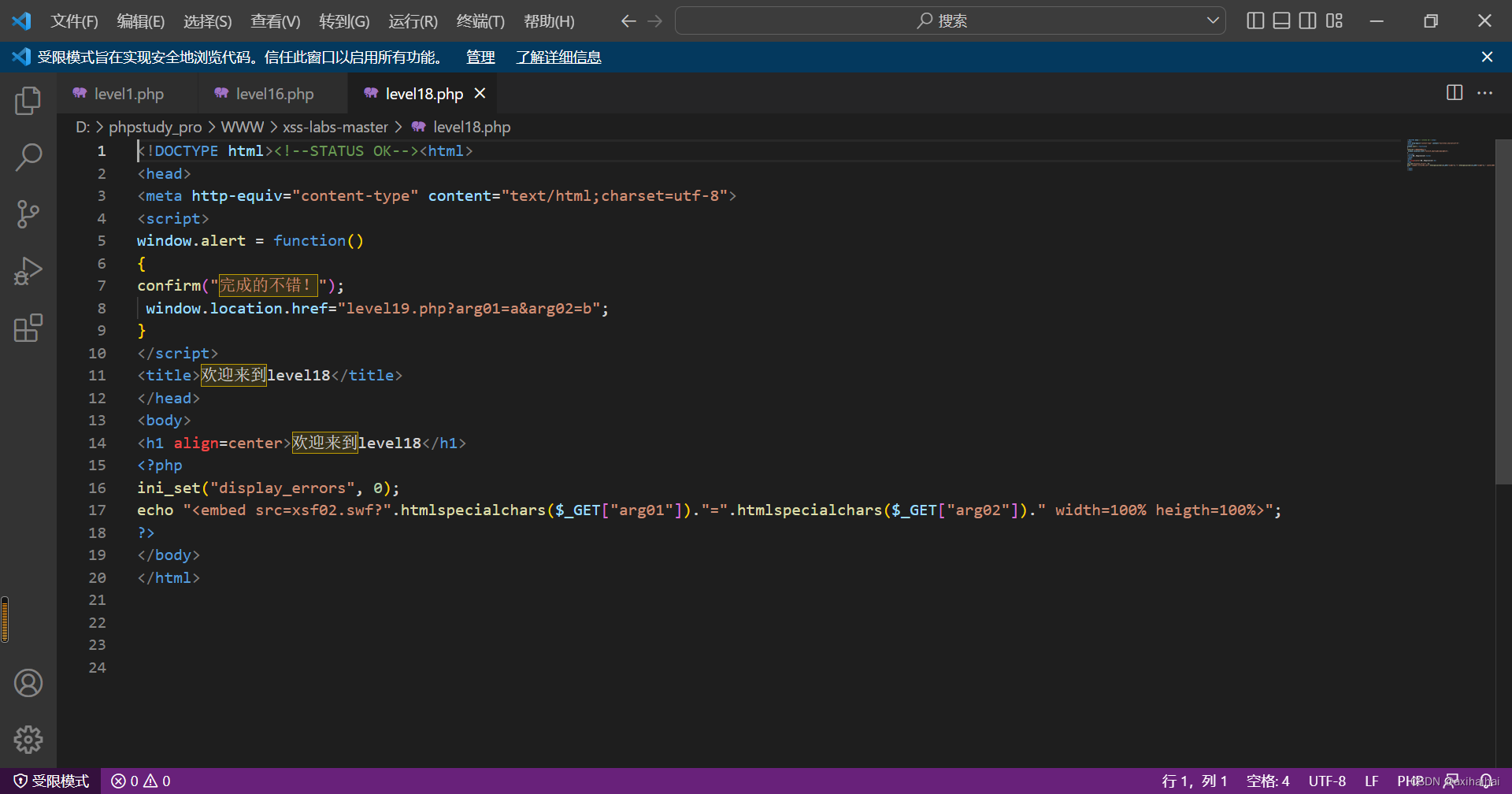Viewport: 1512px width, 794px height.
Task: Open the Extensions view
Action: 28,328
